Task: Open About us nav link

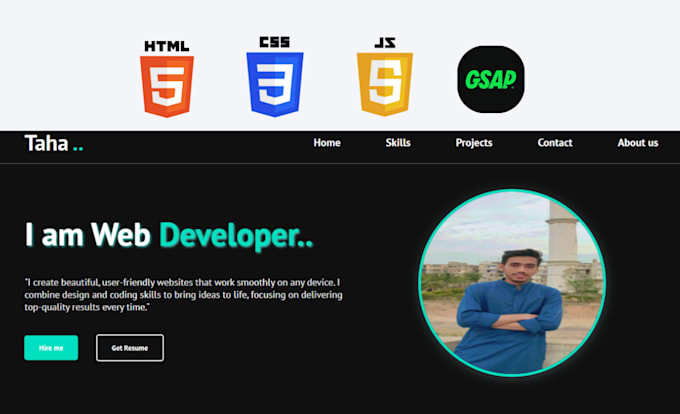Action: (638, 143)
